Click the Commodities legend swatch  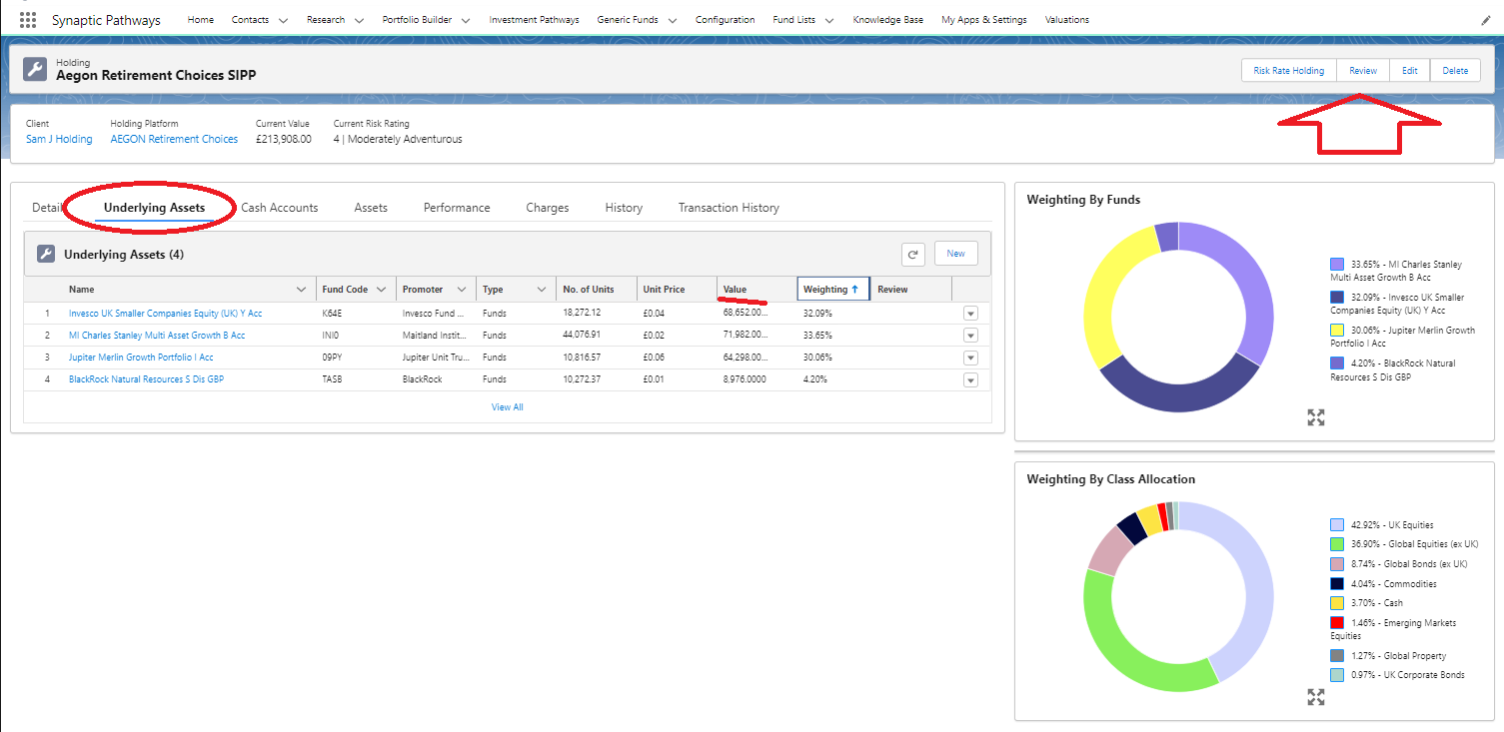(1337, 584)
